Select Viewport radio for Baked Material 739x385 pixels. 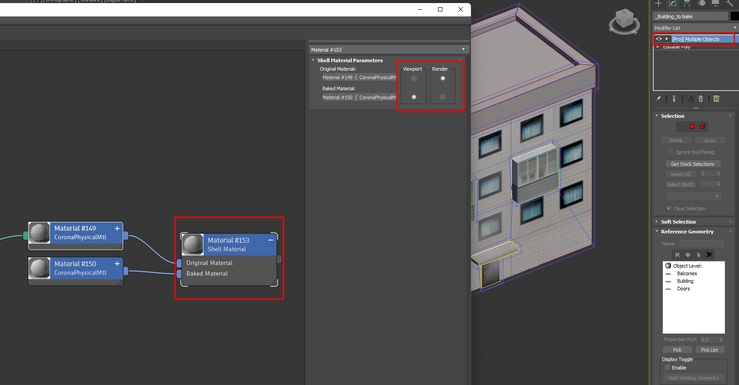pos(414,97)
